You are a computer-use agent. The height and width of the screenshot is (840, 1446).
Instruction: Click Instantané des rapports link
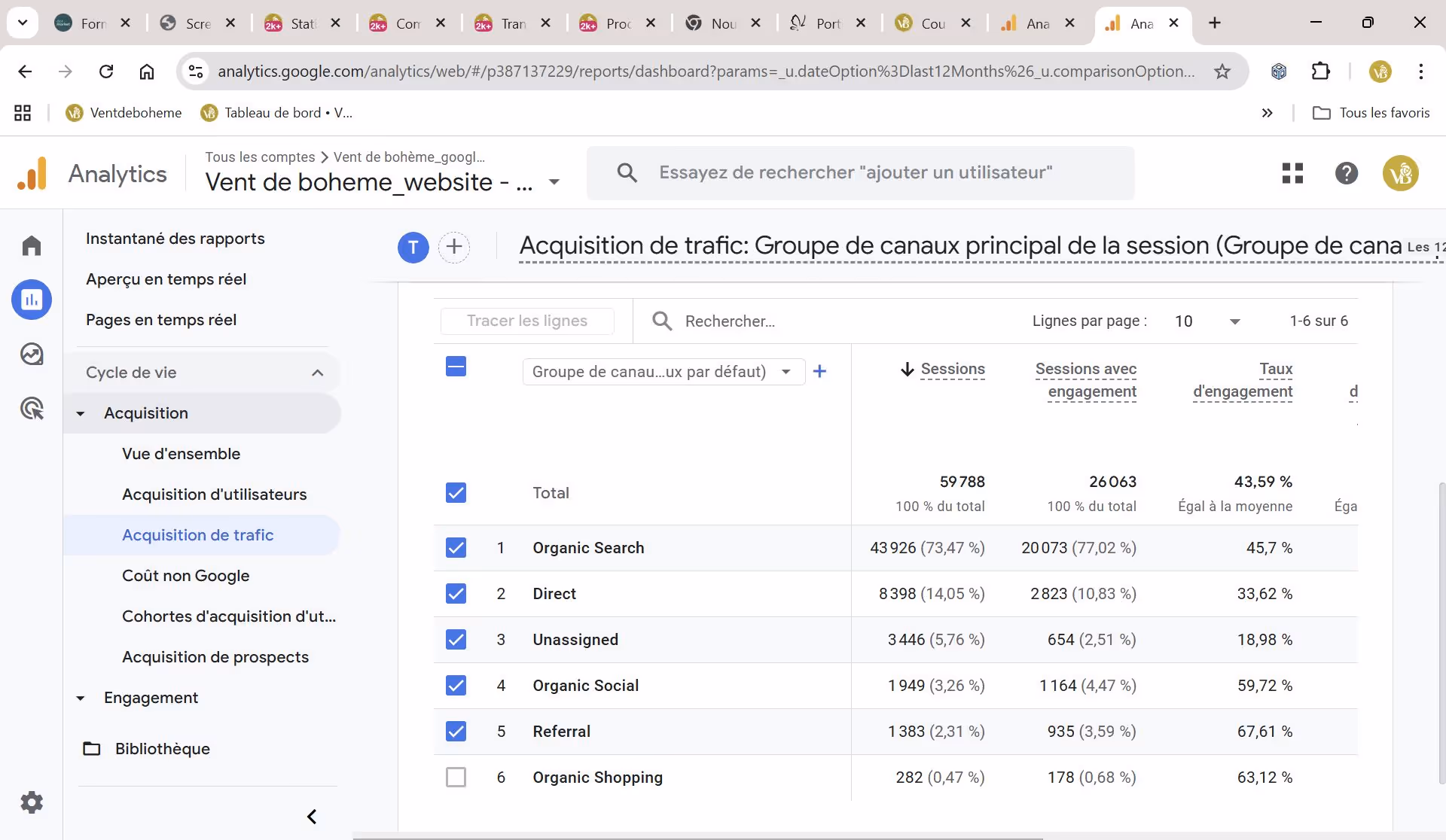tap(175, 239)
